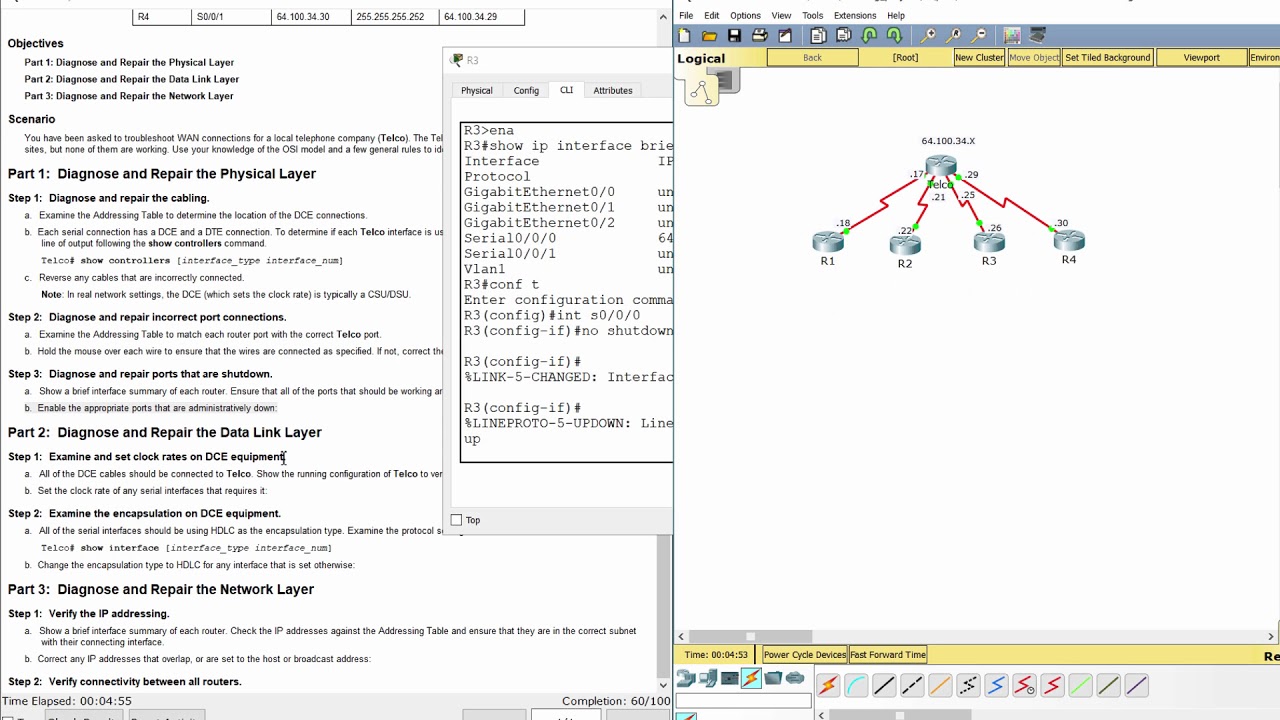Choose the dashed Copper Cross-Over cable
The image size is (1280, 720).
pyautogui.click(x=912, y=686)
